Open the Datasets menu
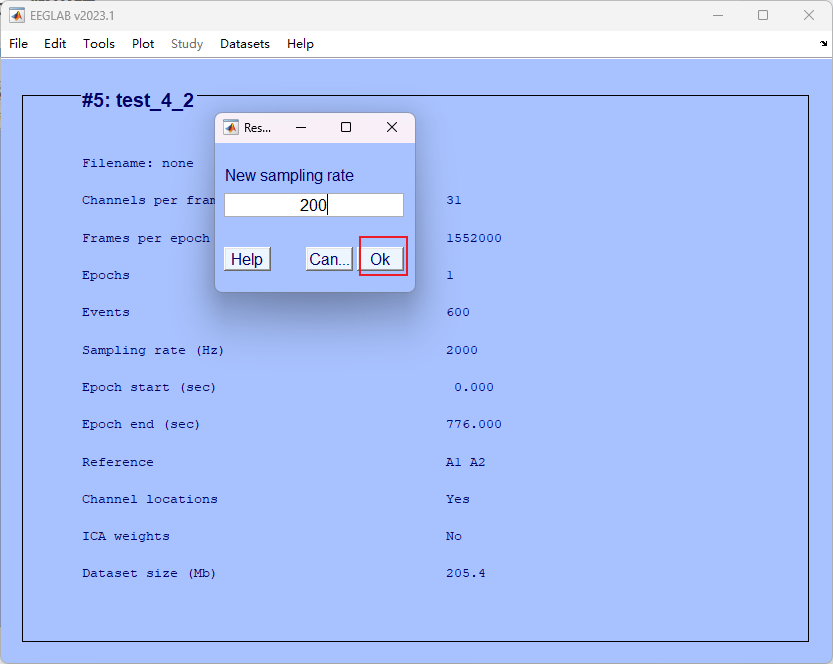Image resolution: width=833 pixels, height=664 pixels. [x=245, y=44]
